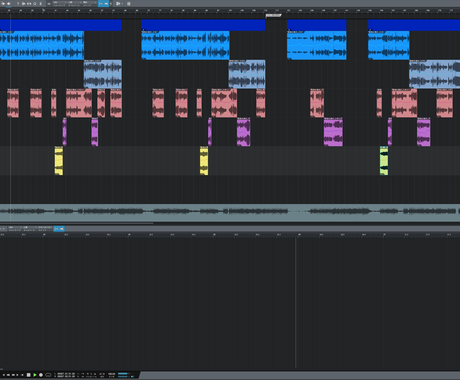Open the lower editor Timebase dropdown
Image resolution: width=460 pixels, height=380 pixels.
[30, 227]
